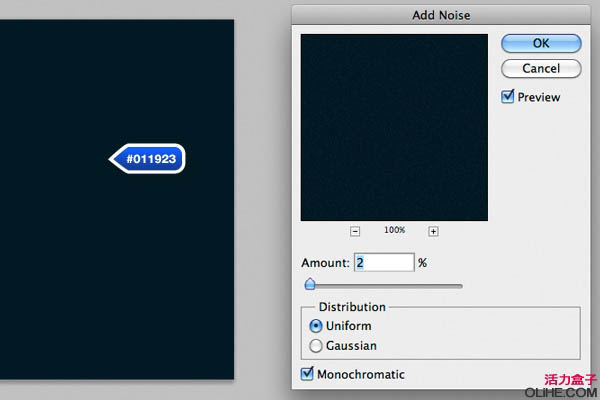This screenshot has width=600, height=400.
Task: Zoom in the preview with plus icon
Action: tap(433, 231)
